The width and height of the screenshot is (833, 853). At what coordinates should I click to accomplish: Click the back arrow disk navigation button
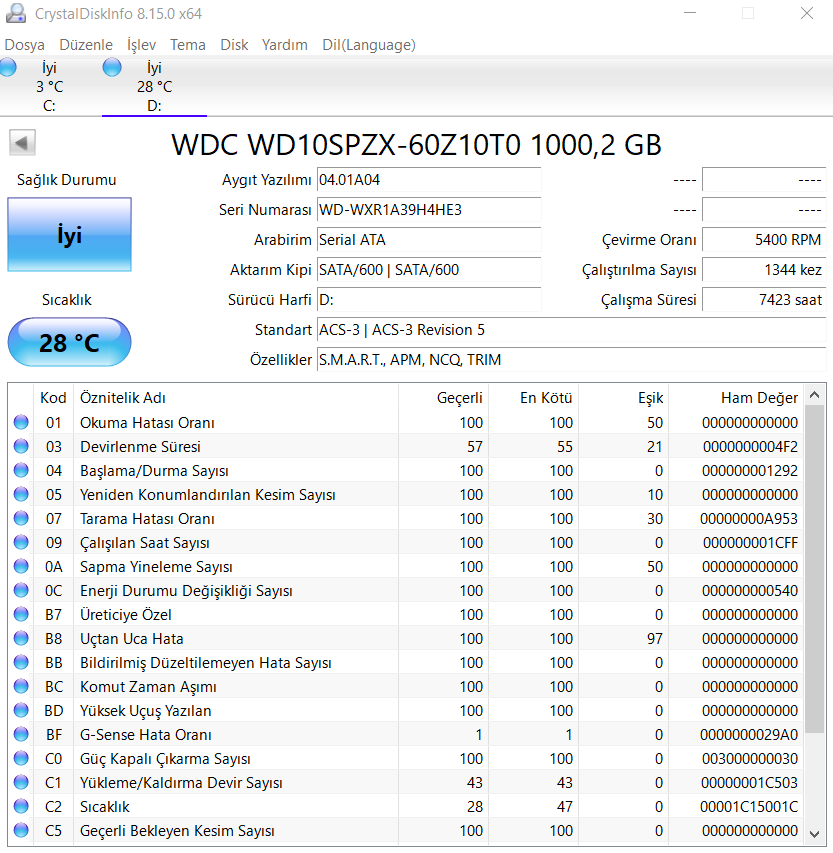(x=23, y=143)
